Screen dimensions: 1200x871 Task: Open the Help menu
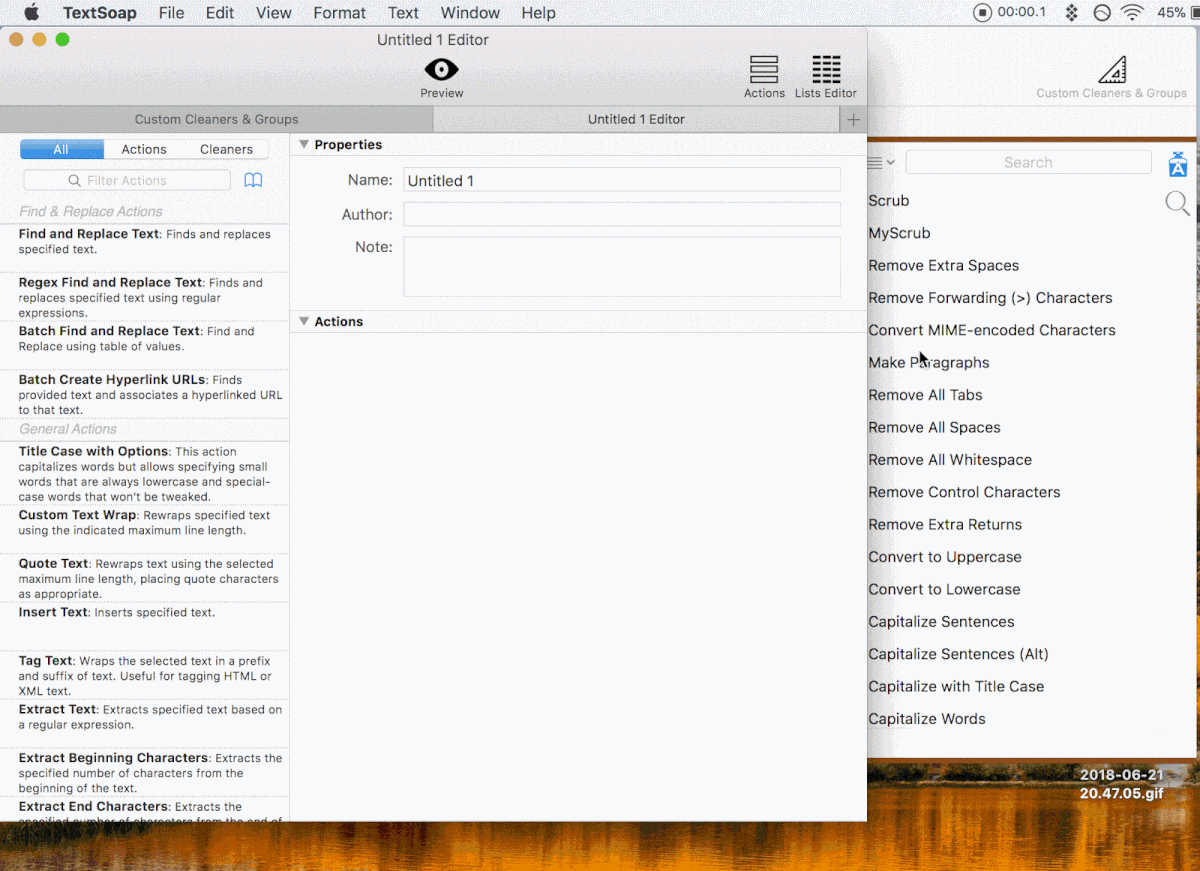point(538,13)
